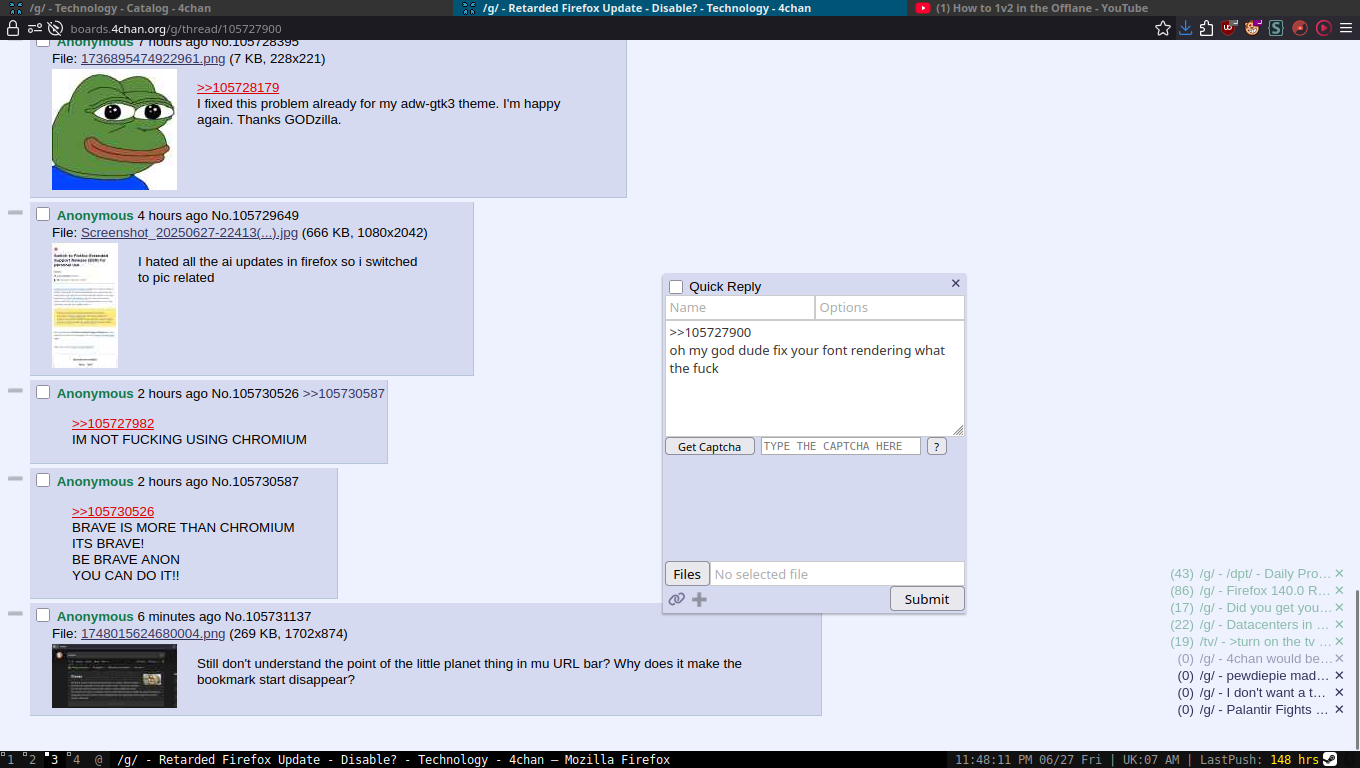Remove 'pewdiepie mad' thread from watcher
Viewport: 1360px width, 768px height.
click(x=1339, y=676)
